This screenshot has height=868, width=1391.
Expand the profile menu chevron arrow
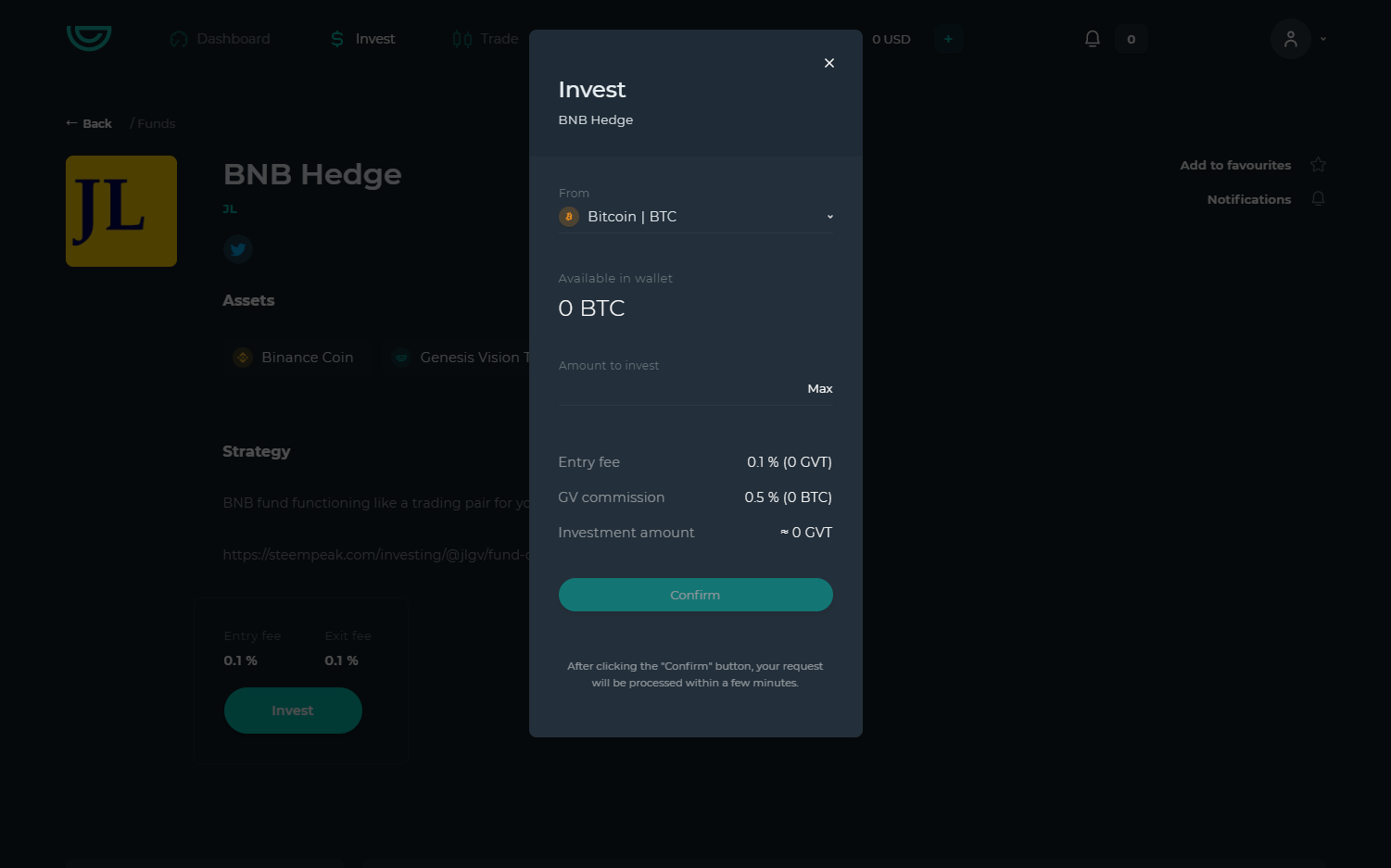pyautogui.click(x=1323, y=39)
